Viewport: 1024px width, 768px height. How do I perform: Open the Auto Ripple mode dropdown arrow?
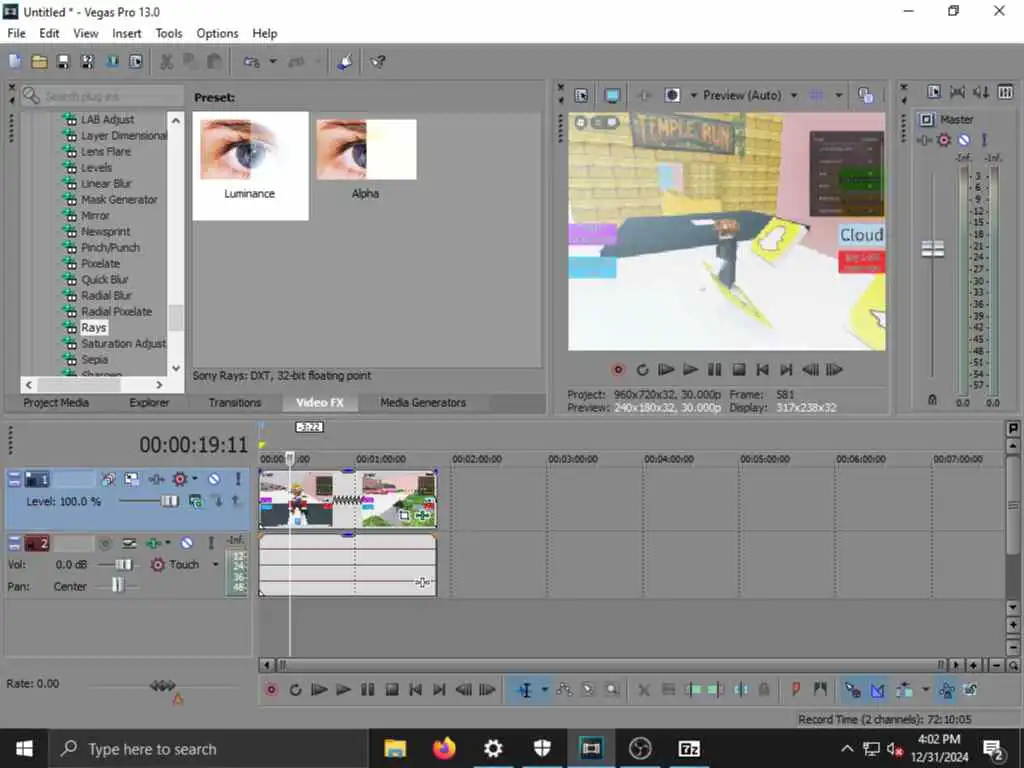click(x=925, y=690)
